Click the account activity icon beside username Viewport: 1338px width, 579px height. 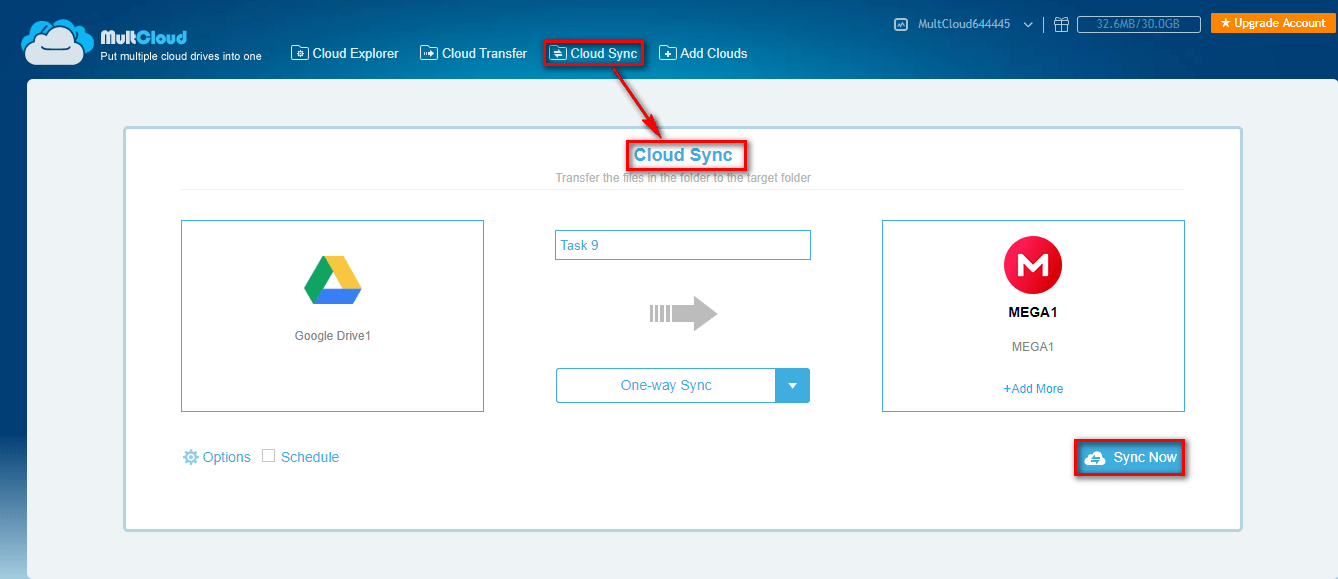901,24
